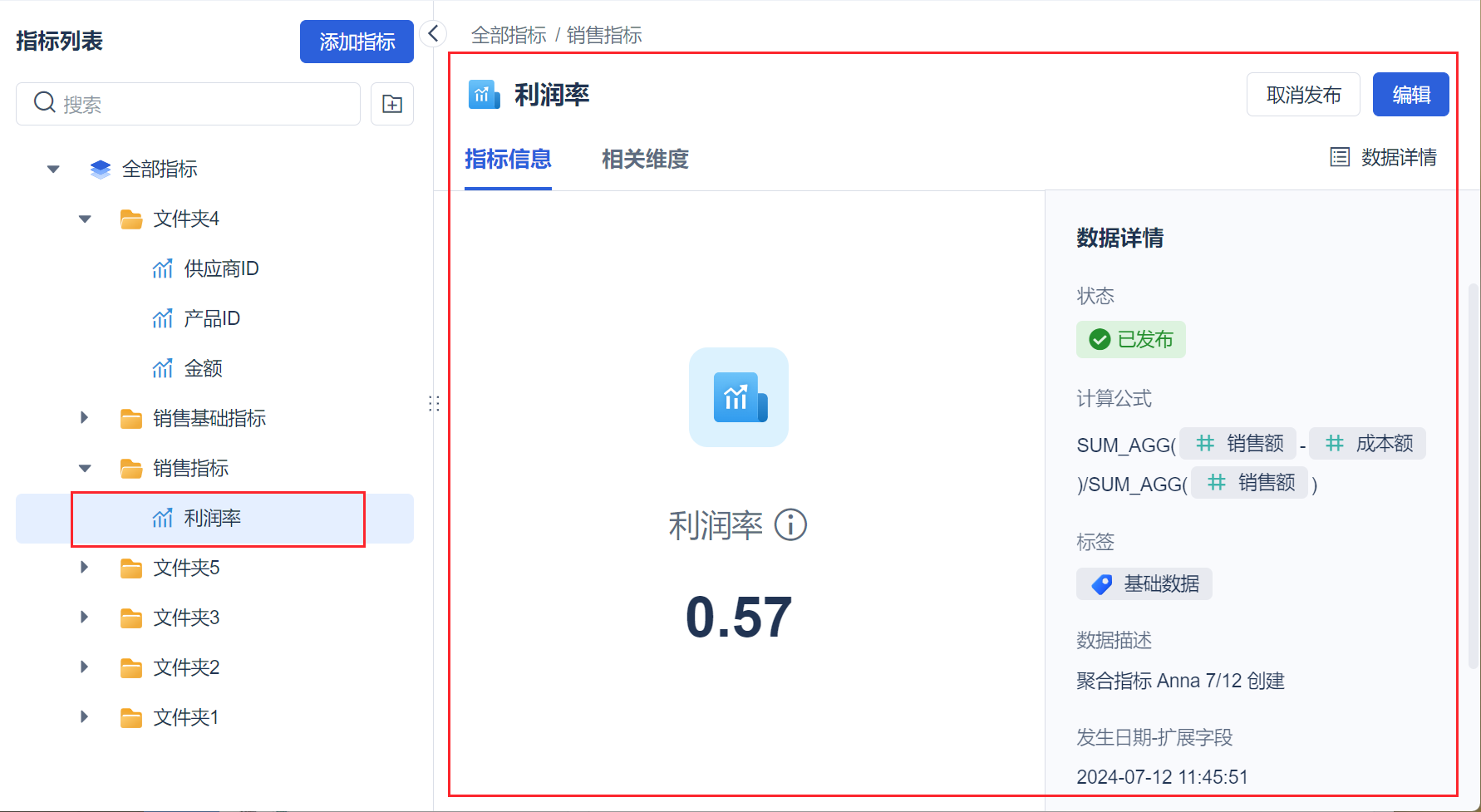The image size is (1481, 812).
Task: Expand the 销售基础指标 folder
Action: pyautogui.click(x=84, y=418)
